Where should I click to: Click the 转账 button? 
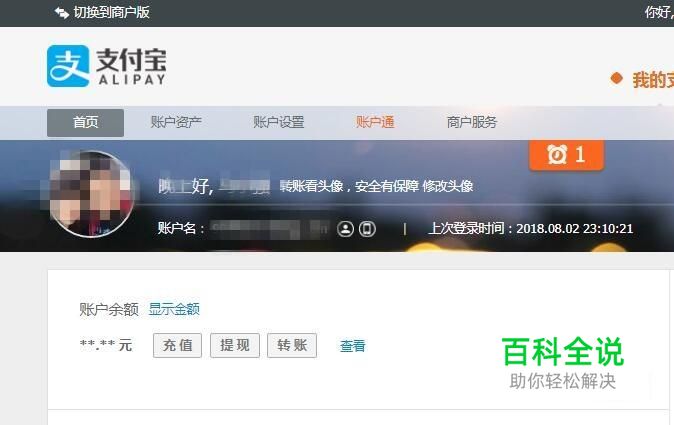click(292, 345)
